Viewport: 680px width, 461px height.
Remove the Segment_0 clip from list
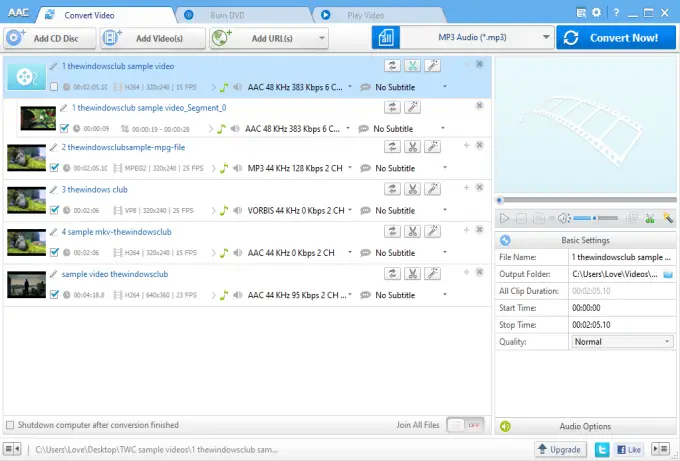click(x=479, y=105)
